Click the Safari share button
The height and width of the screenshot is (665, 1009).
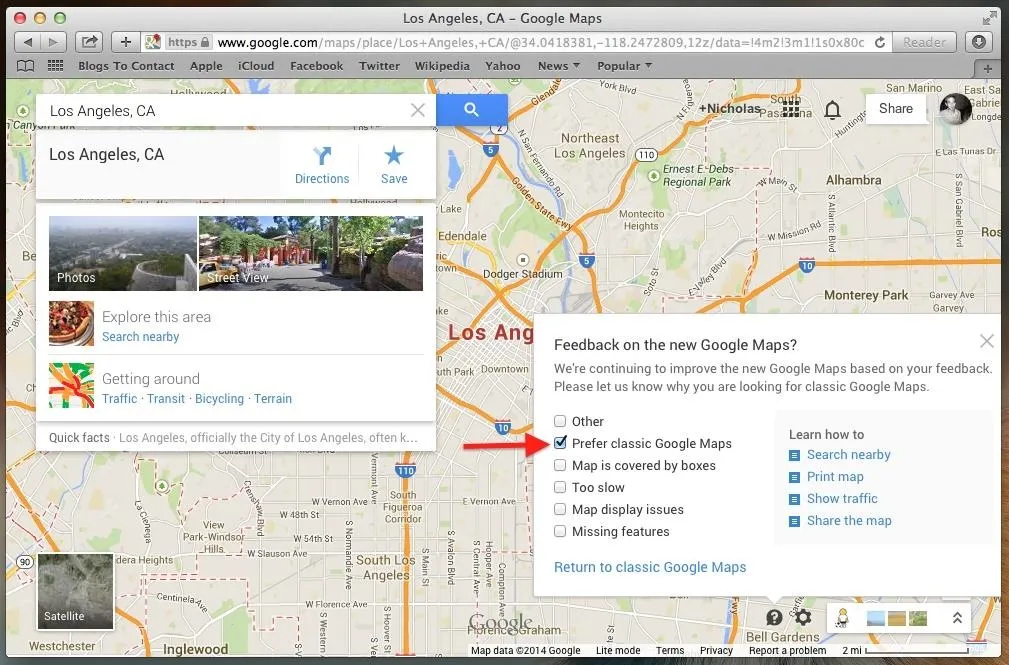(89, 42)
